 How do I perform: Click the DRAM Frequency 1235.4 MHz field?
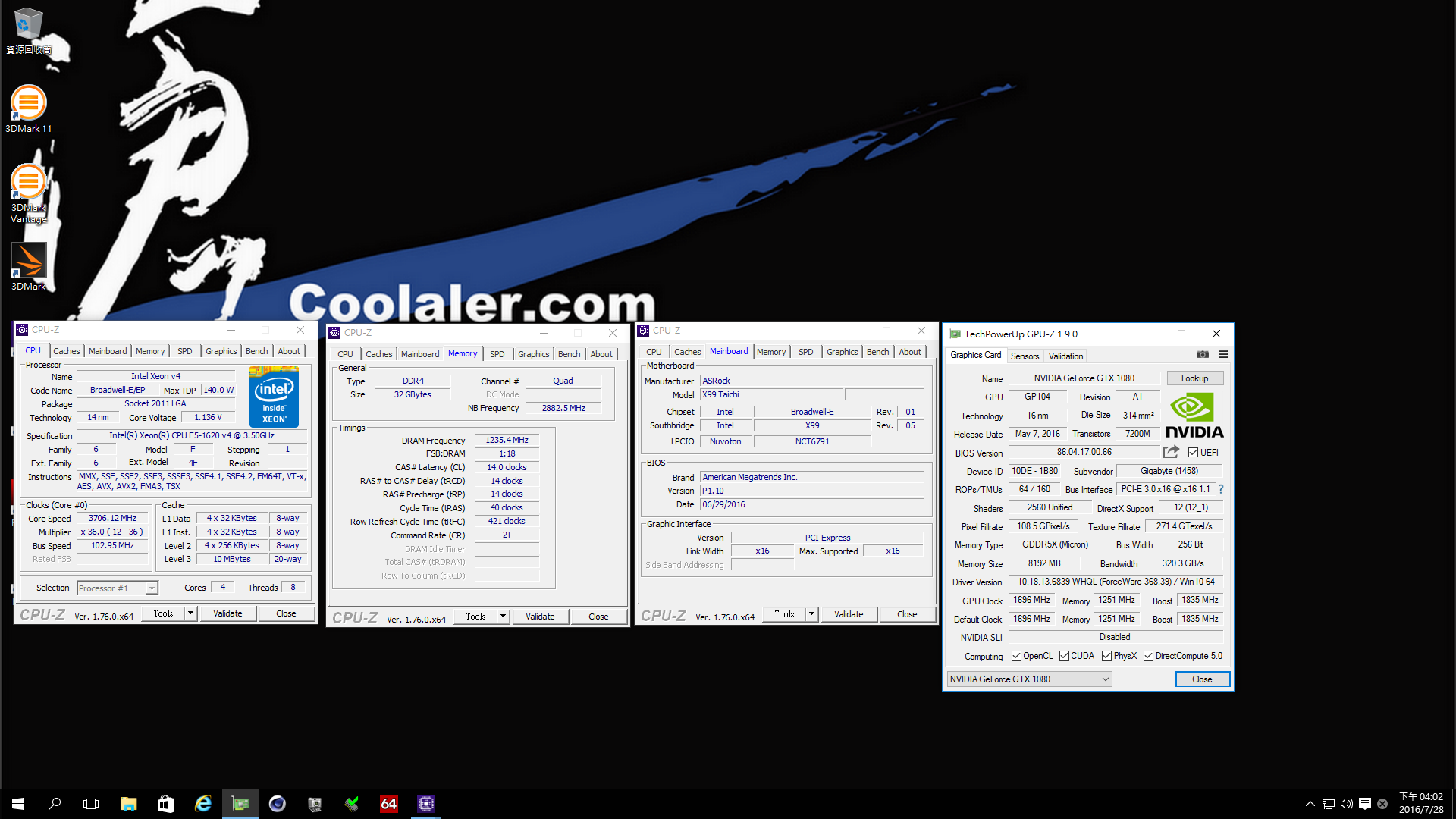[x=507, y=440]
